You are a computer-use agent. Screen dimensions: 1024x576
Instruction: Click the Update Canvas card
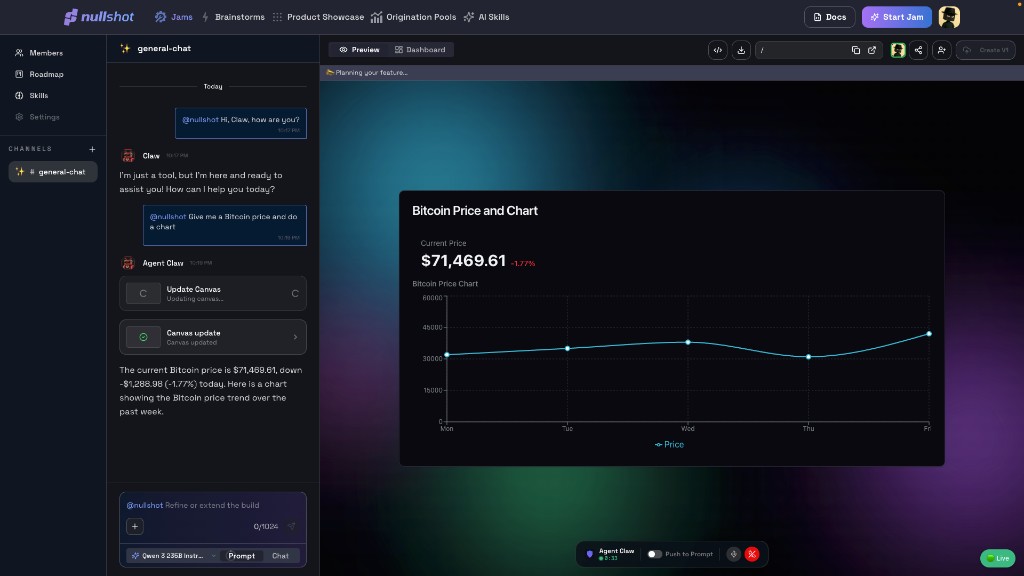coord(213,293)
